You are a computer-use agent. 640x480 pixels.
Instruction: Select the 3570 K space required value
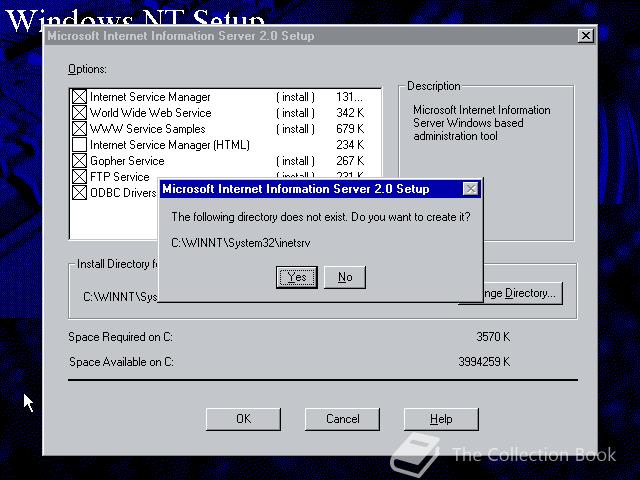pos(493,337)
